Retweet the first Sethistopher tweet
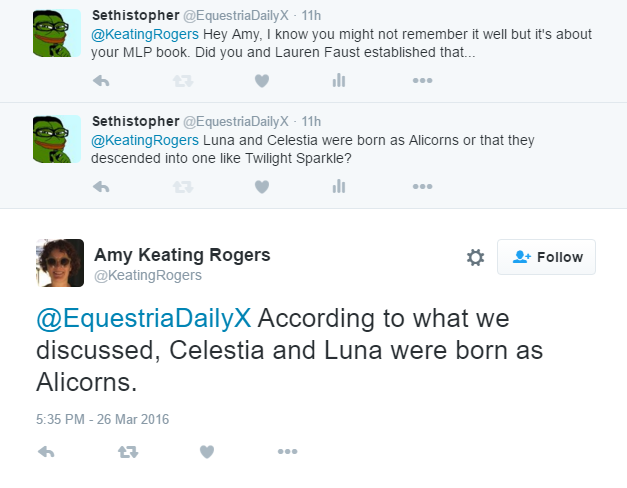 183,81
